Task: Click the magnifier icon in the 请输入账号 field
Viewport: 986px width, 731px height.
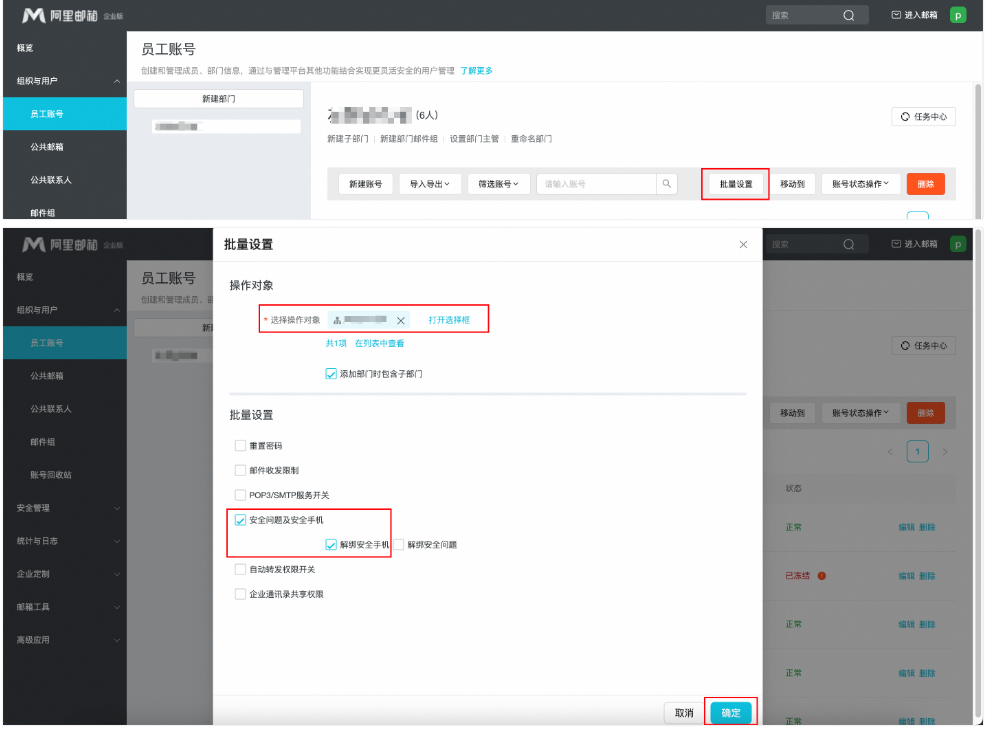Action: [666, 184]
